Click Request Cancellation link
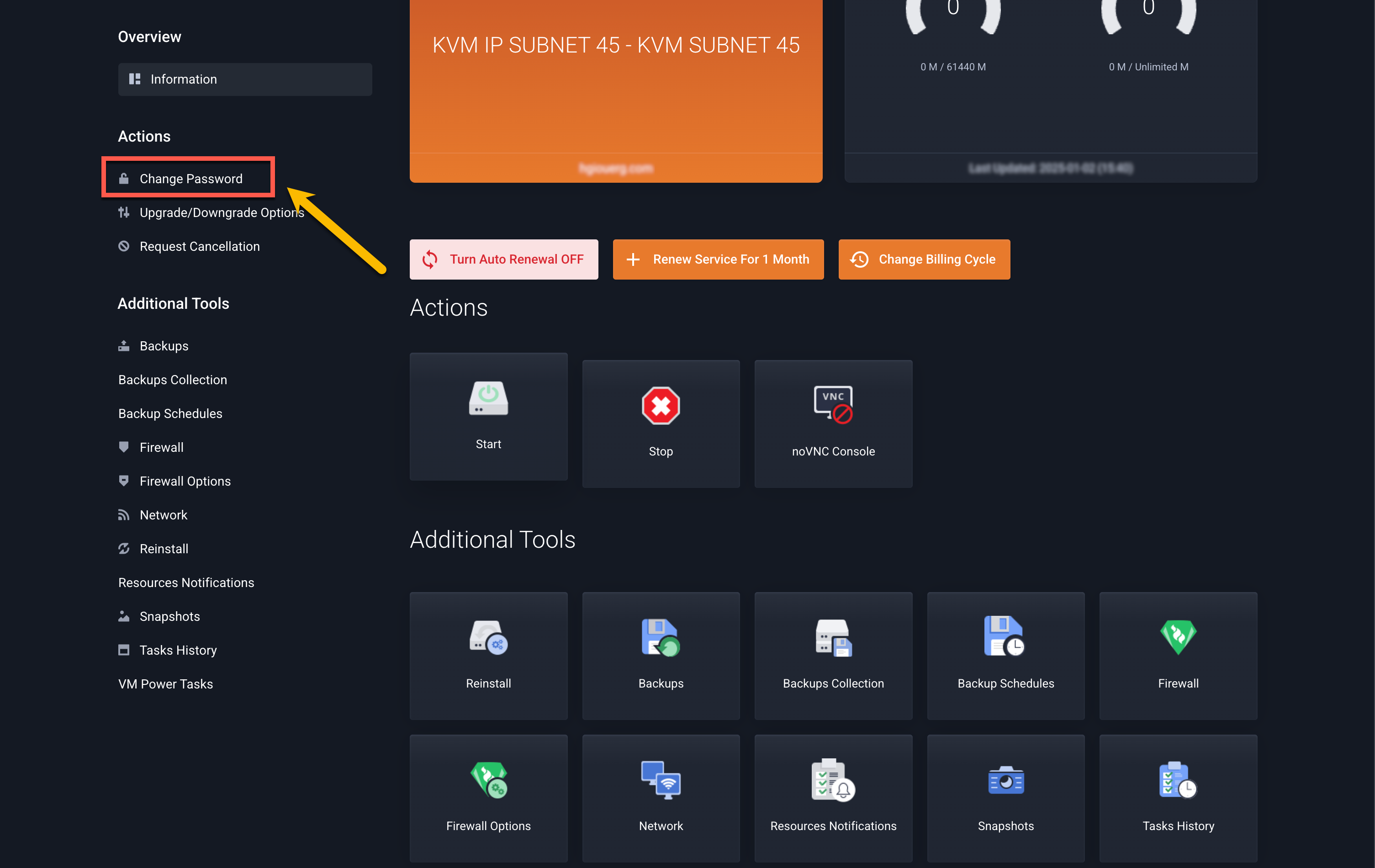 tap(200, 246)
